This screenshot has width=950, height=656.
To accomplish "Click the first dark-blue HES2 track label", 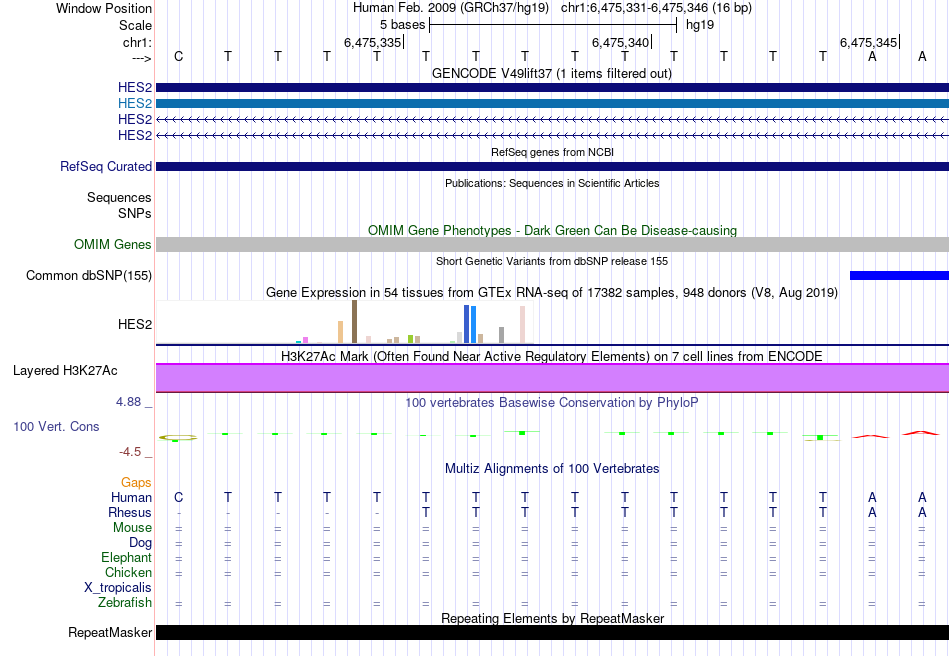I will click(135, 88).
